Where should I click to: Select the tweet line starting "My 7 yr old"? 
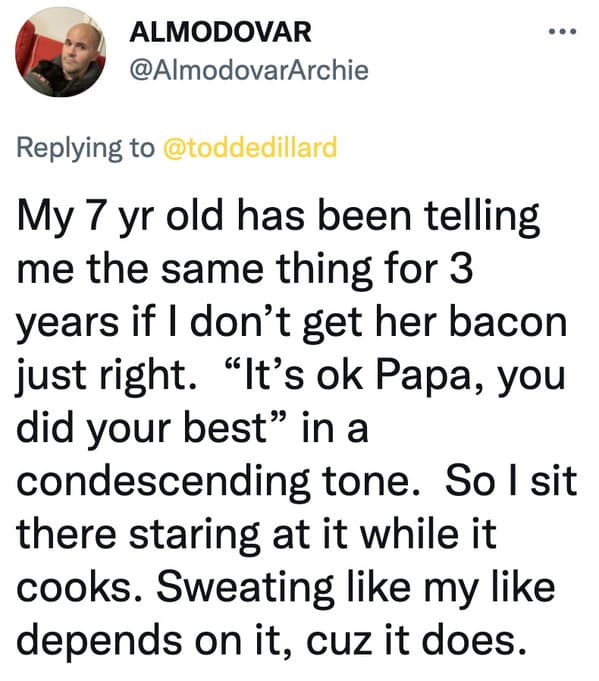[278, 218]
